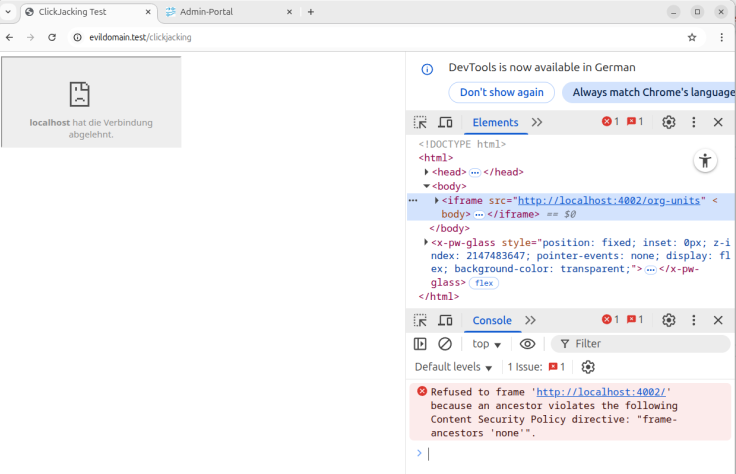
Task: Click ellipsis inside x-pw-glass element
Action: (x=650, y=270)
